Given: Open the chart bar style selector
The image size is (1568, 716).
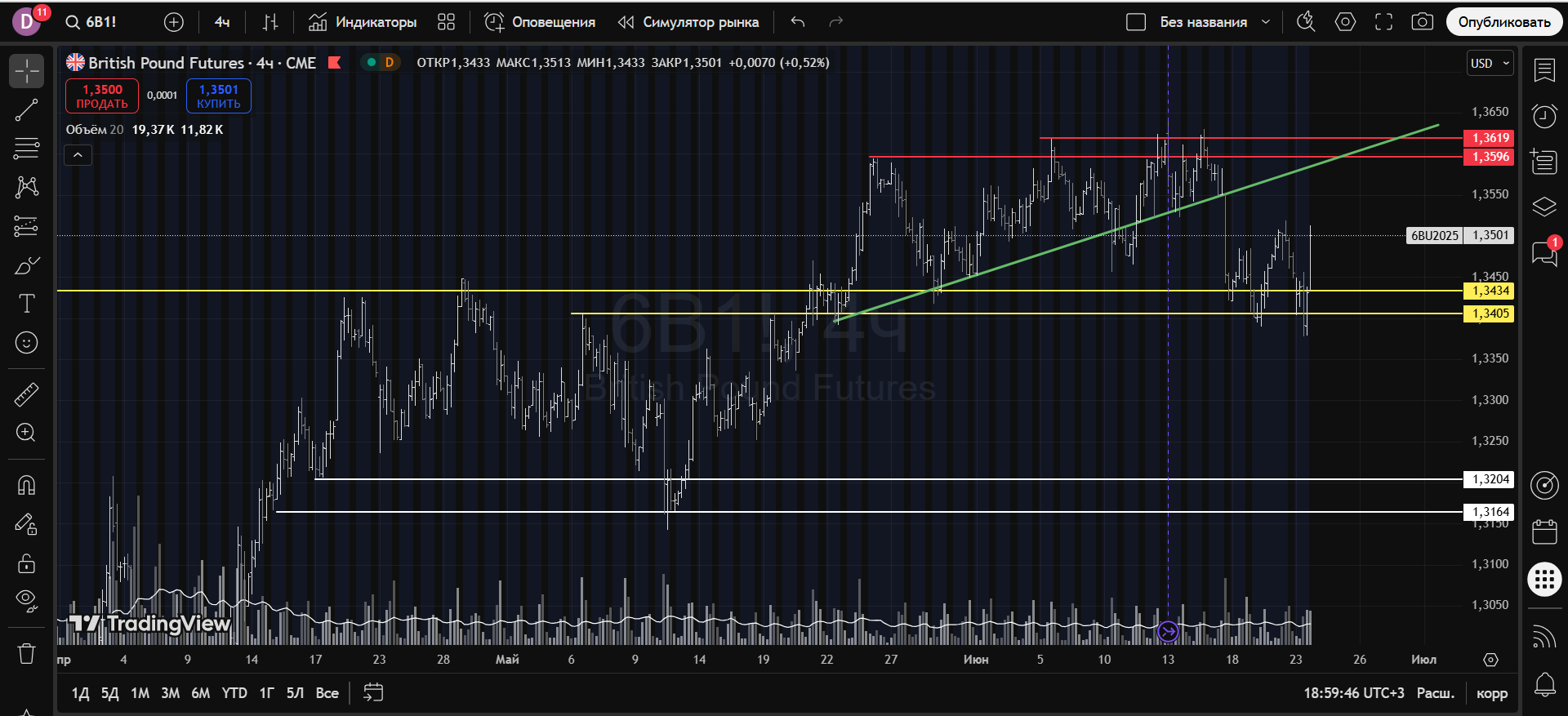Looking at the screenshot, I should click(270, 22).
